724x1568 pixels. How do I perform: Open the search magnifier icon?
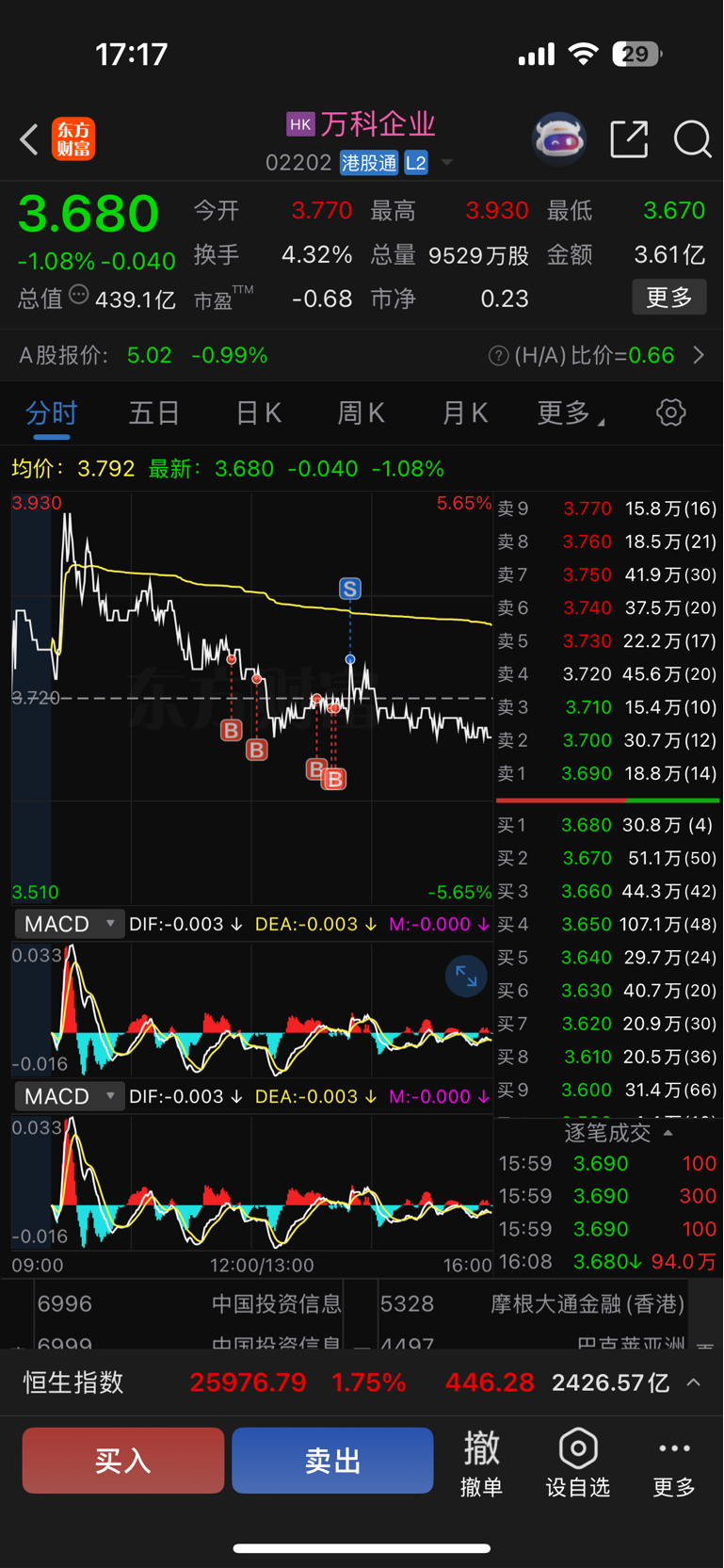pos(692,139)
